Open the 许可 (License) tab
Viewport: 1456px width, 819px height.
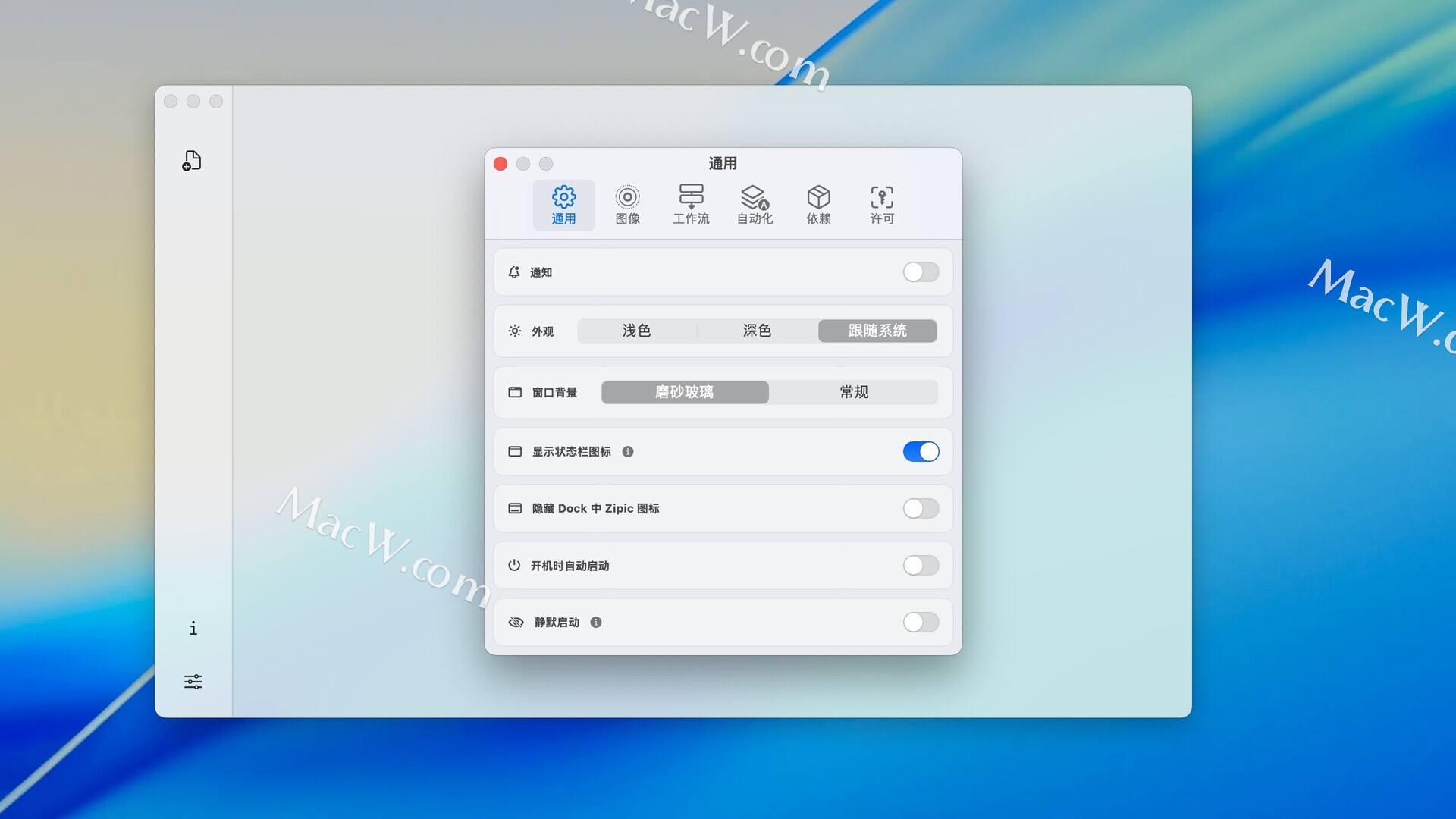[882, 205]
